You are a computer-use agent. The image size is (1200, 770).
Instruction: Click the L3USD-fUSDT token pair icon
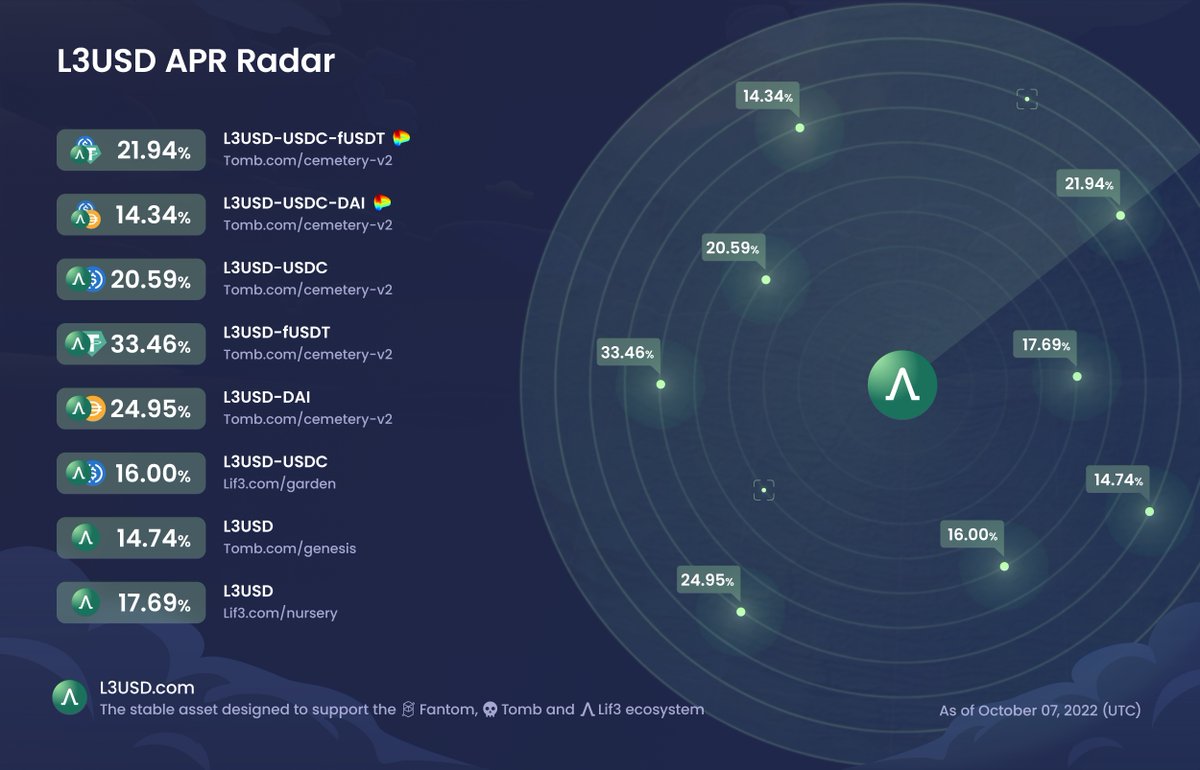click(x=85, y=345)
